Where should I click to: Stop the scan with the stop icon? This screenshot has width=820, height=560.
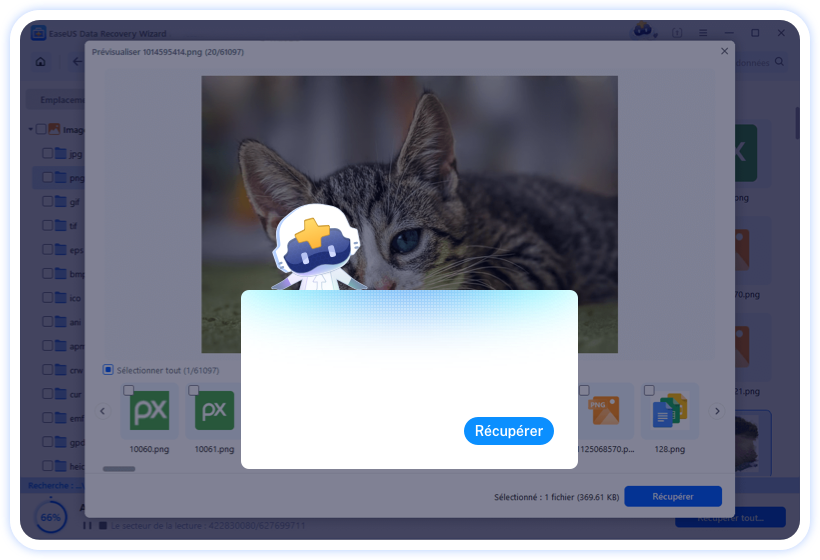pos(102,525)
